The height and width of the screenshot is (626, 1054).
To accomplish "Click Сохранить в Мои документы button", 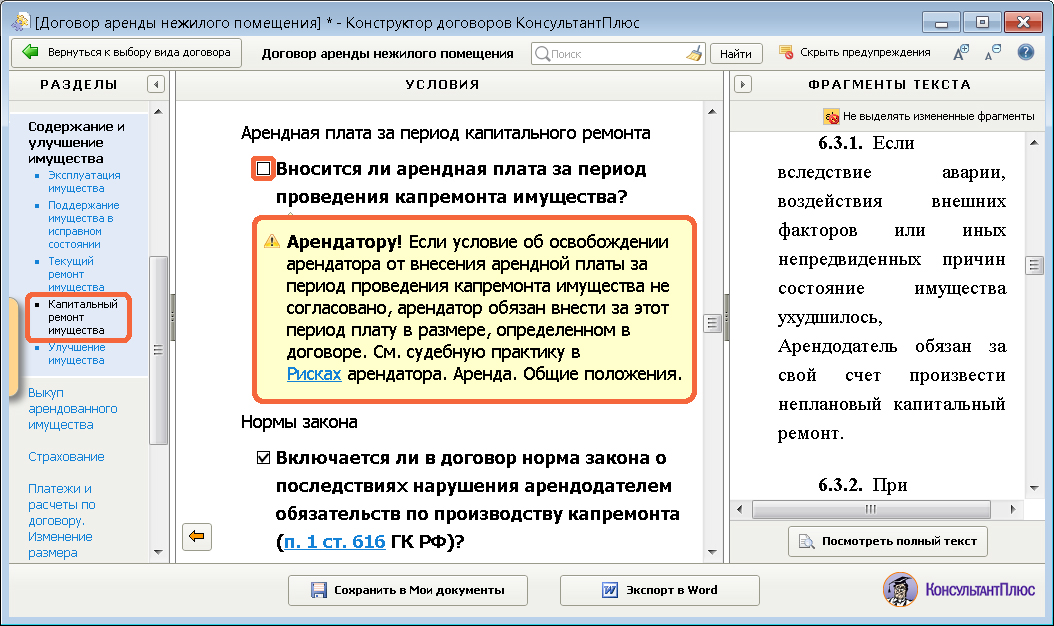I will 408,590.
